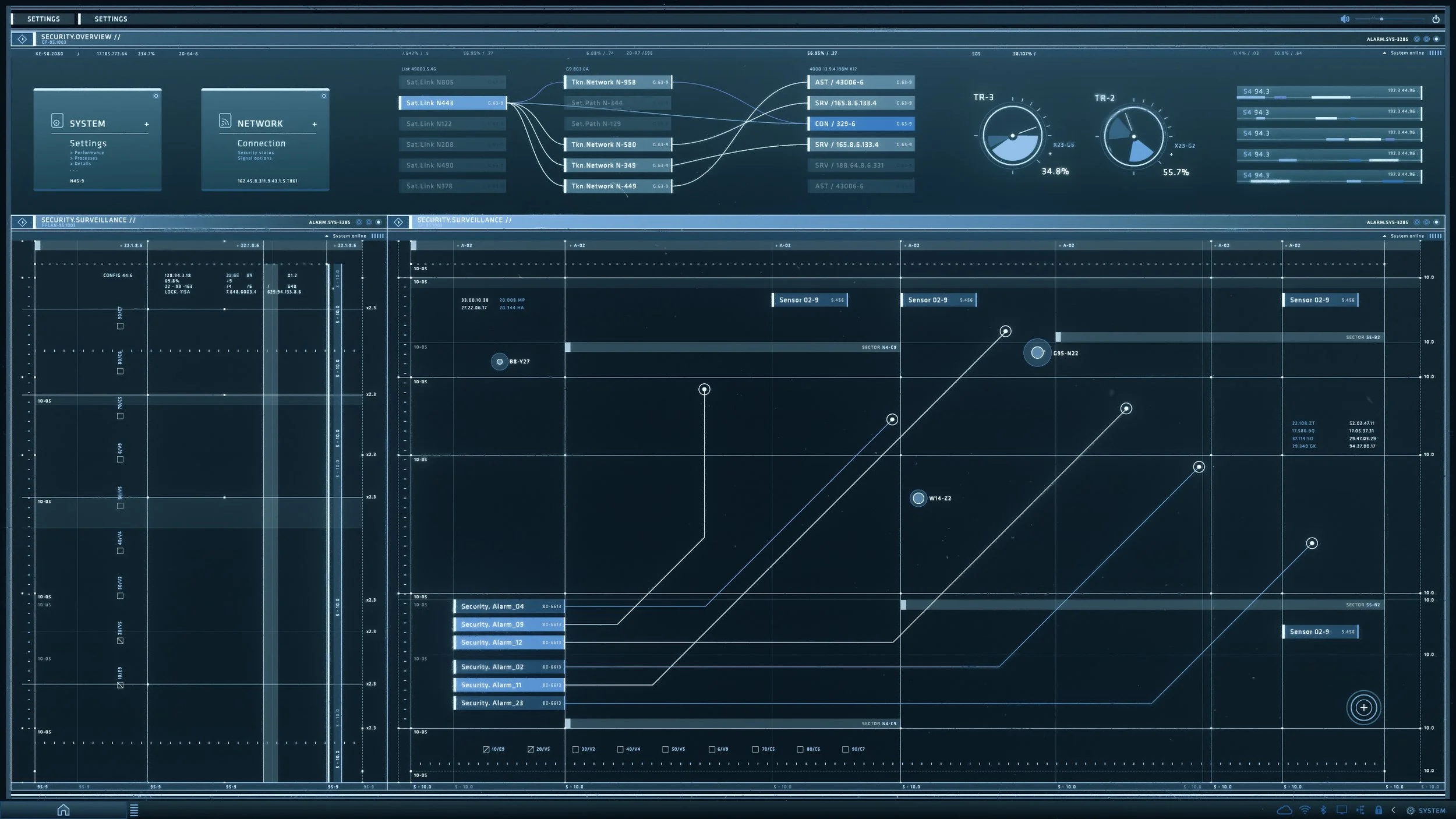
Task: Open the second SETTINGS tab
Action: tap(111, 19)
